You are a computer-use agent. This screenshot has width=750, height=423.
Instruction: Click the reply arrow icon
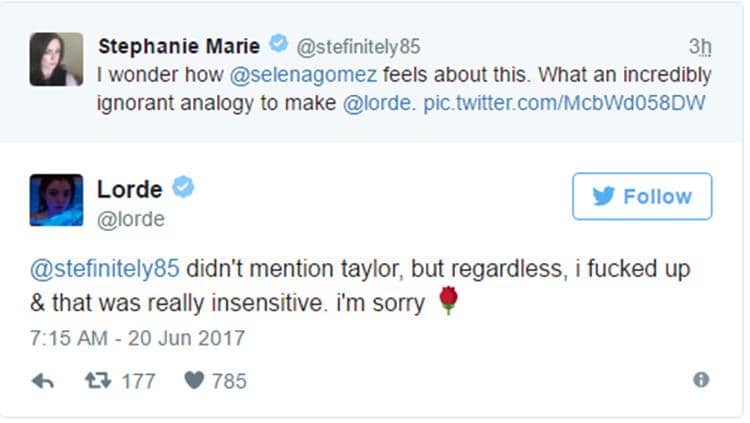tap(43, 381)
